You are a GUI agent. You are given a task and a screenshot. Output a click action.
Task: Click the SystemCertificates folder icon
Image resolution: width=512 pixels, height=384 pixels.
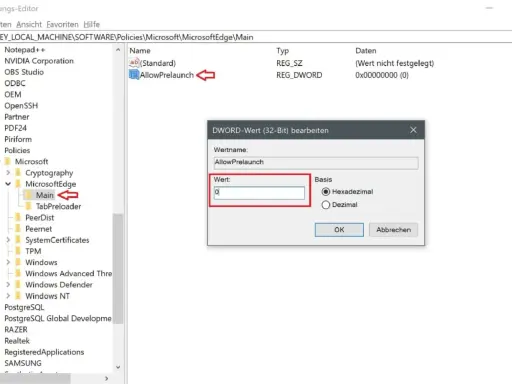pyautogui.click(x=18, y=240)
